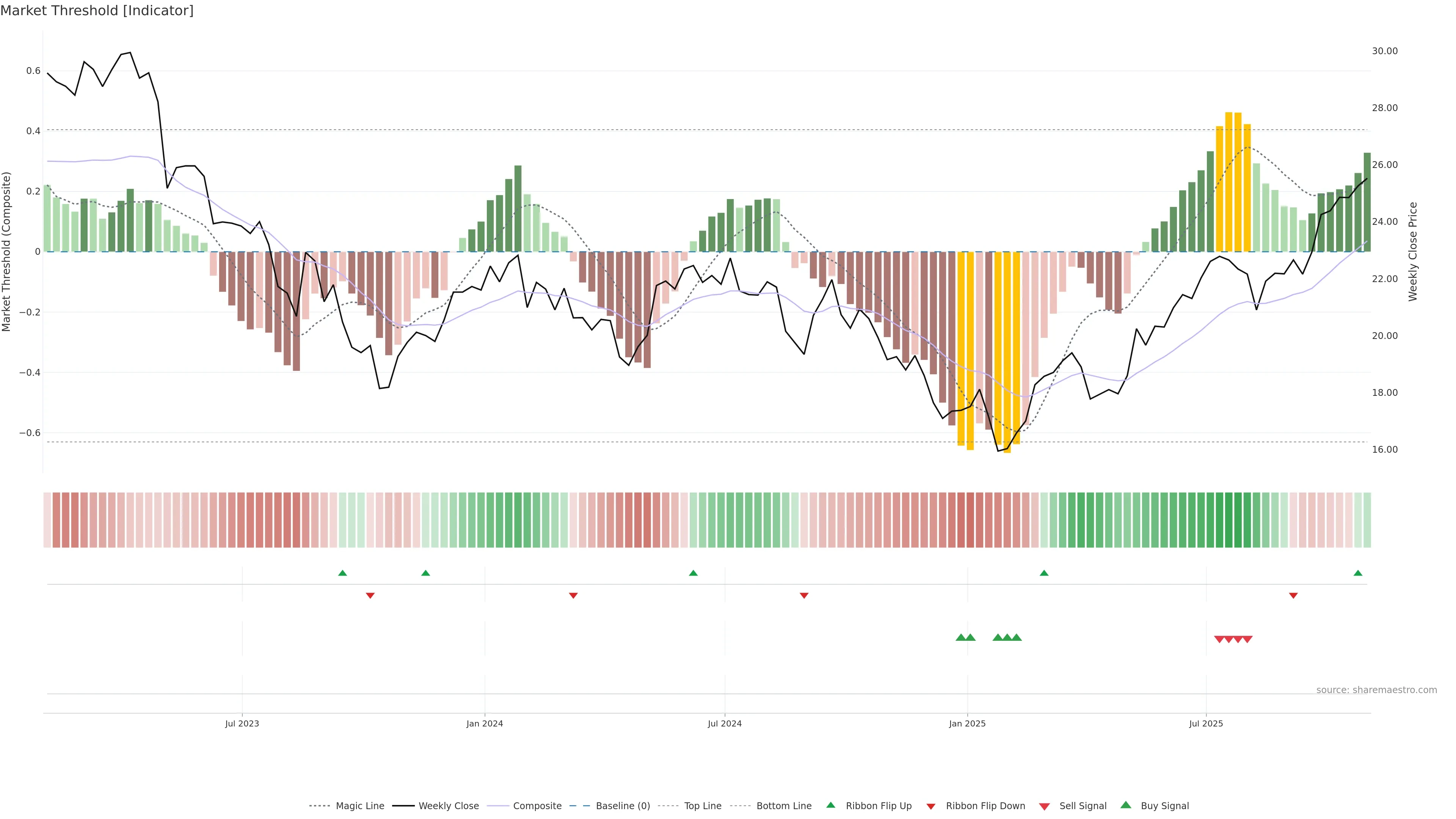Click the tallest yellow bar near Jul 2025
1456x819 pixels.
click(1228, 181)
